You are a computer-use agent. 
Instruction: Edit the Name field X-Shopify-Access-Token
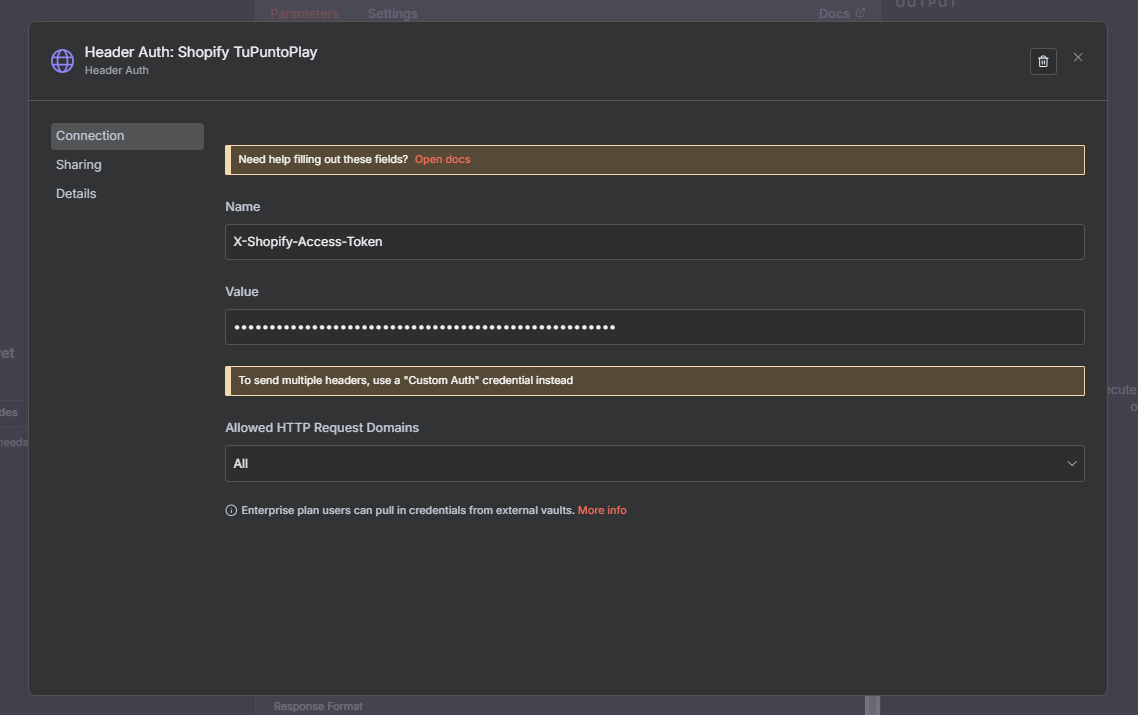pos(655,242)
